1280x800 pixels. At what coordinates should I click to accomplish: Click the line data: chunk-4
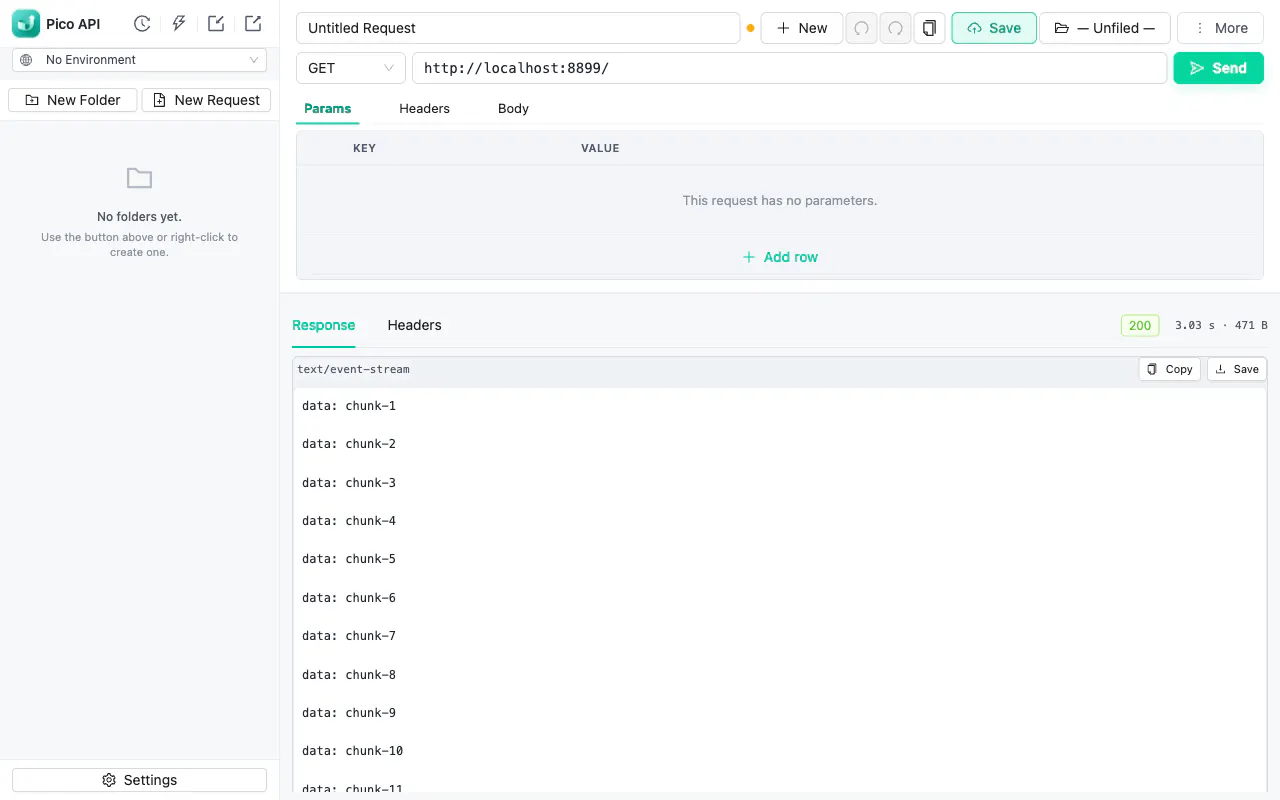pyautogui.click(x=349, y=521)
